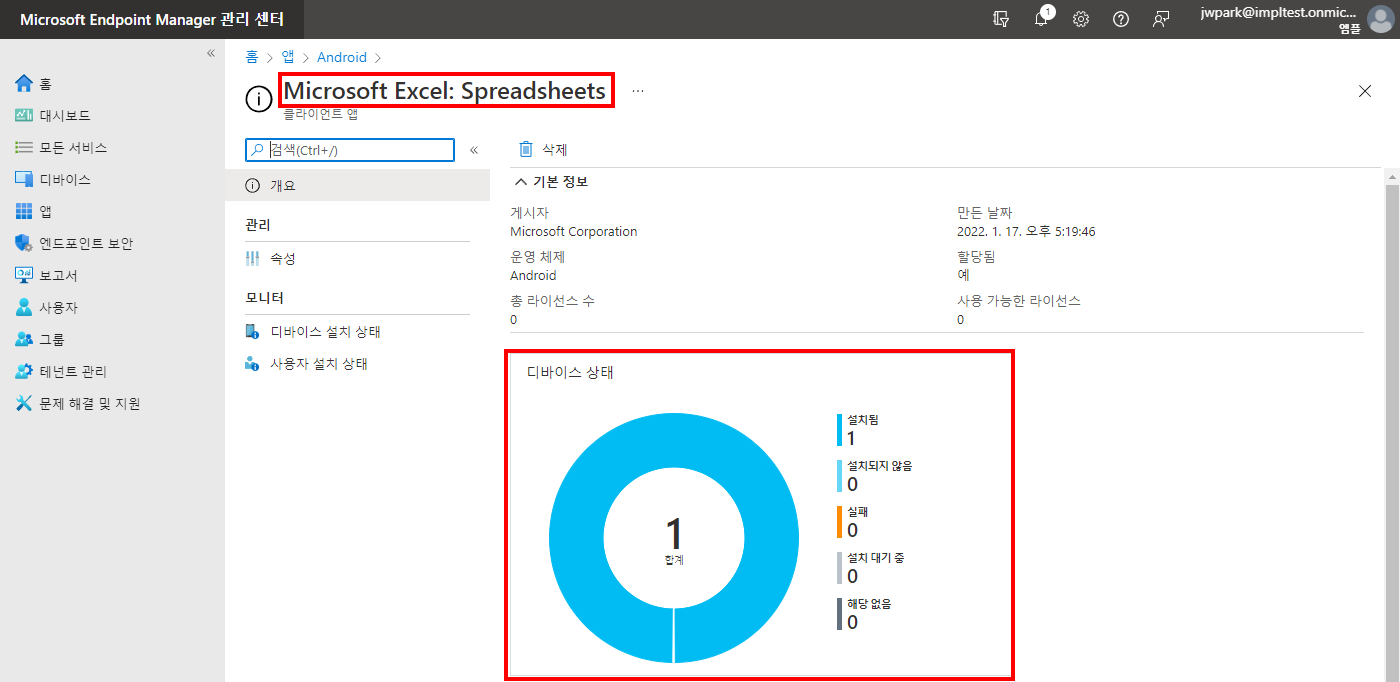Click the Users (사용자) icon
The height and width of the screenshot is (682, 1400).
pos(24,307)
